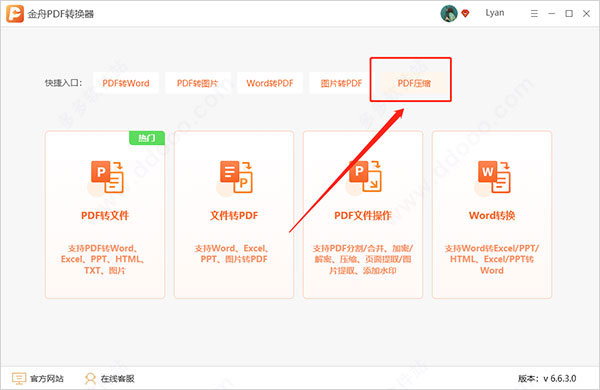
Task: Open the 在线客服 link
Action: click(117, 379)
